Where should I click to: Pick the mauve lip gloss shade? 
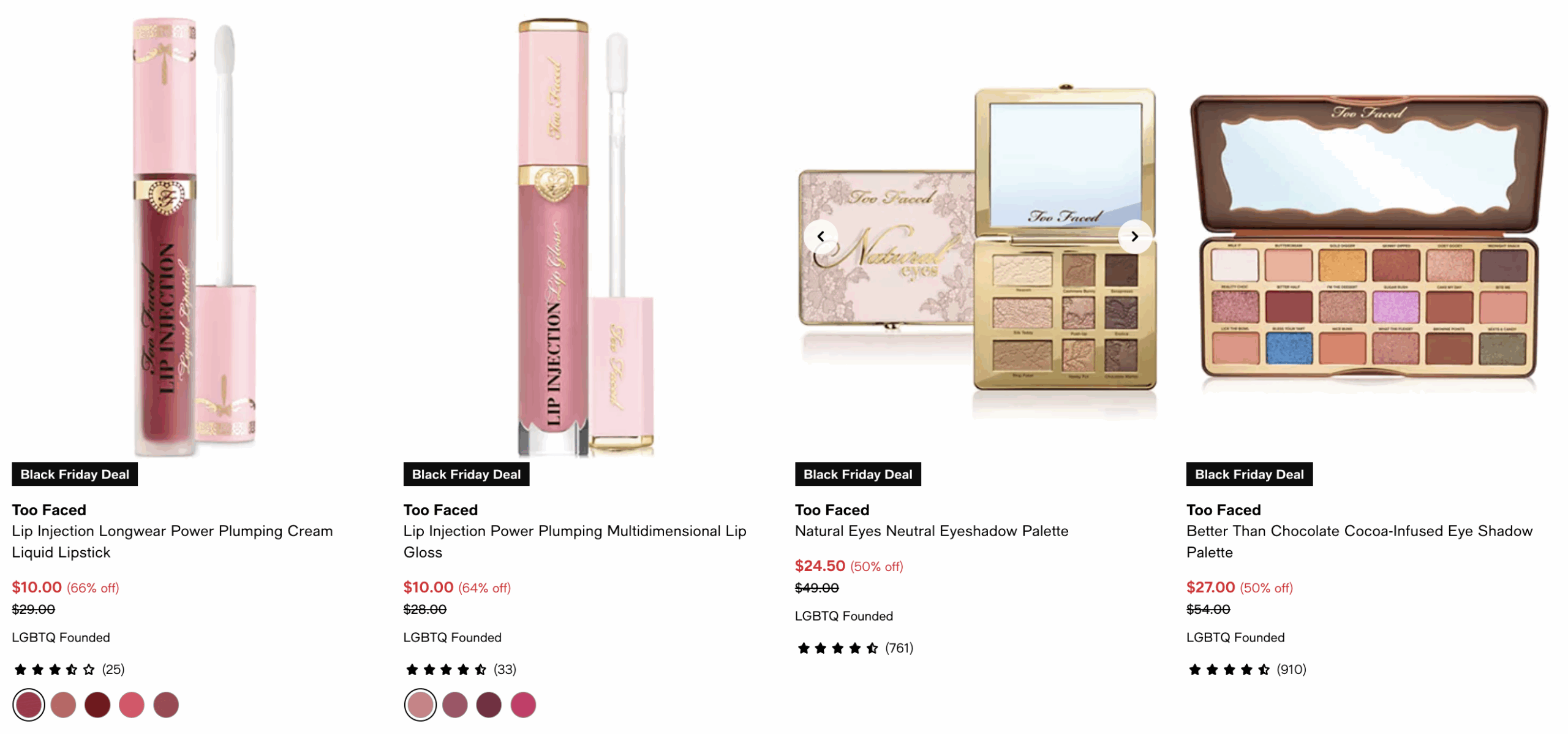point(454,704)
